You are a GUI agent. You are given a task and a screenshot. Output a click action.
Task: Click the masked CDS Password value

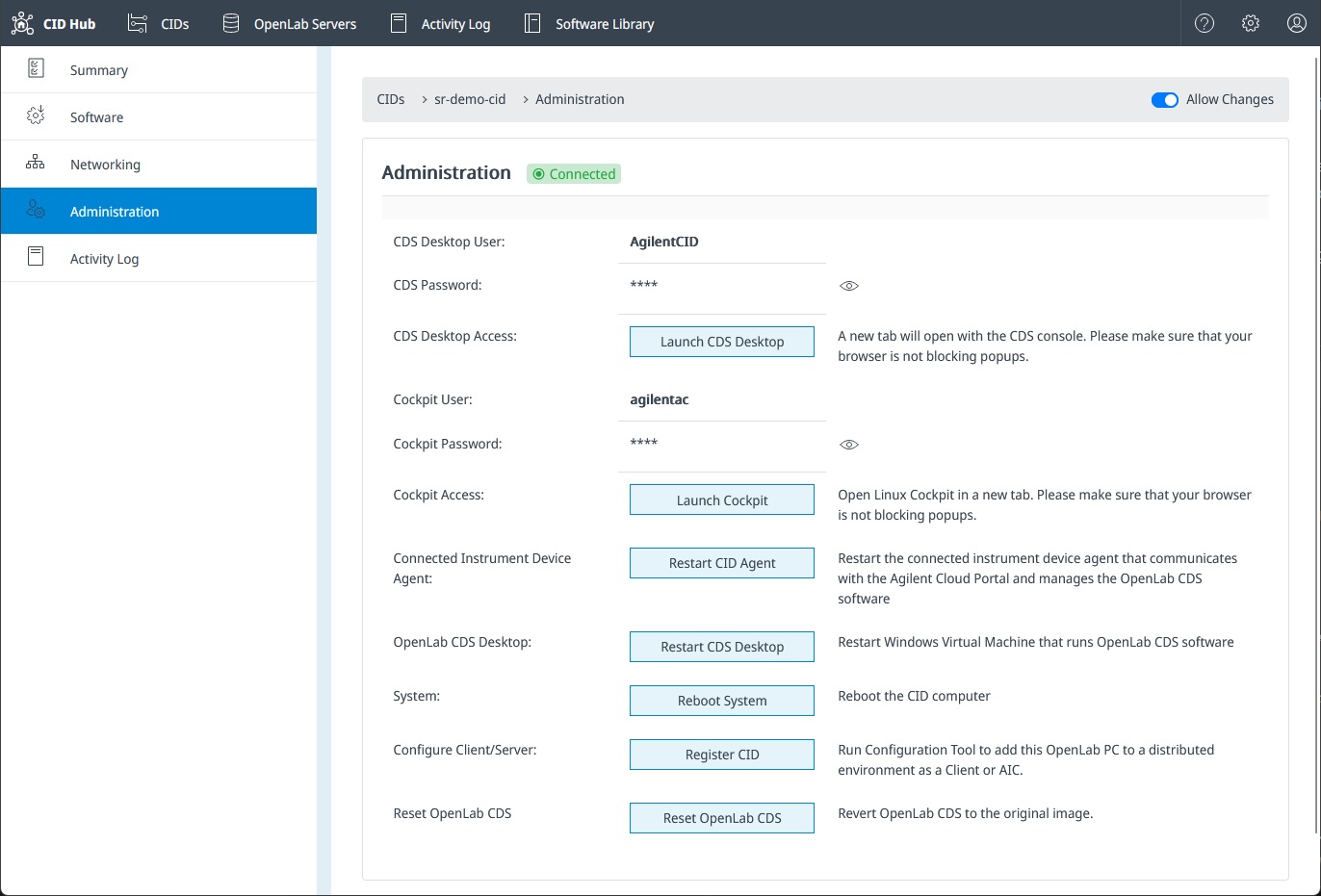coord(643,285)
